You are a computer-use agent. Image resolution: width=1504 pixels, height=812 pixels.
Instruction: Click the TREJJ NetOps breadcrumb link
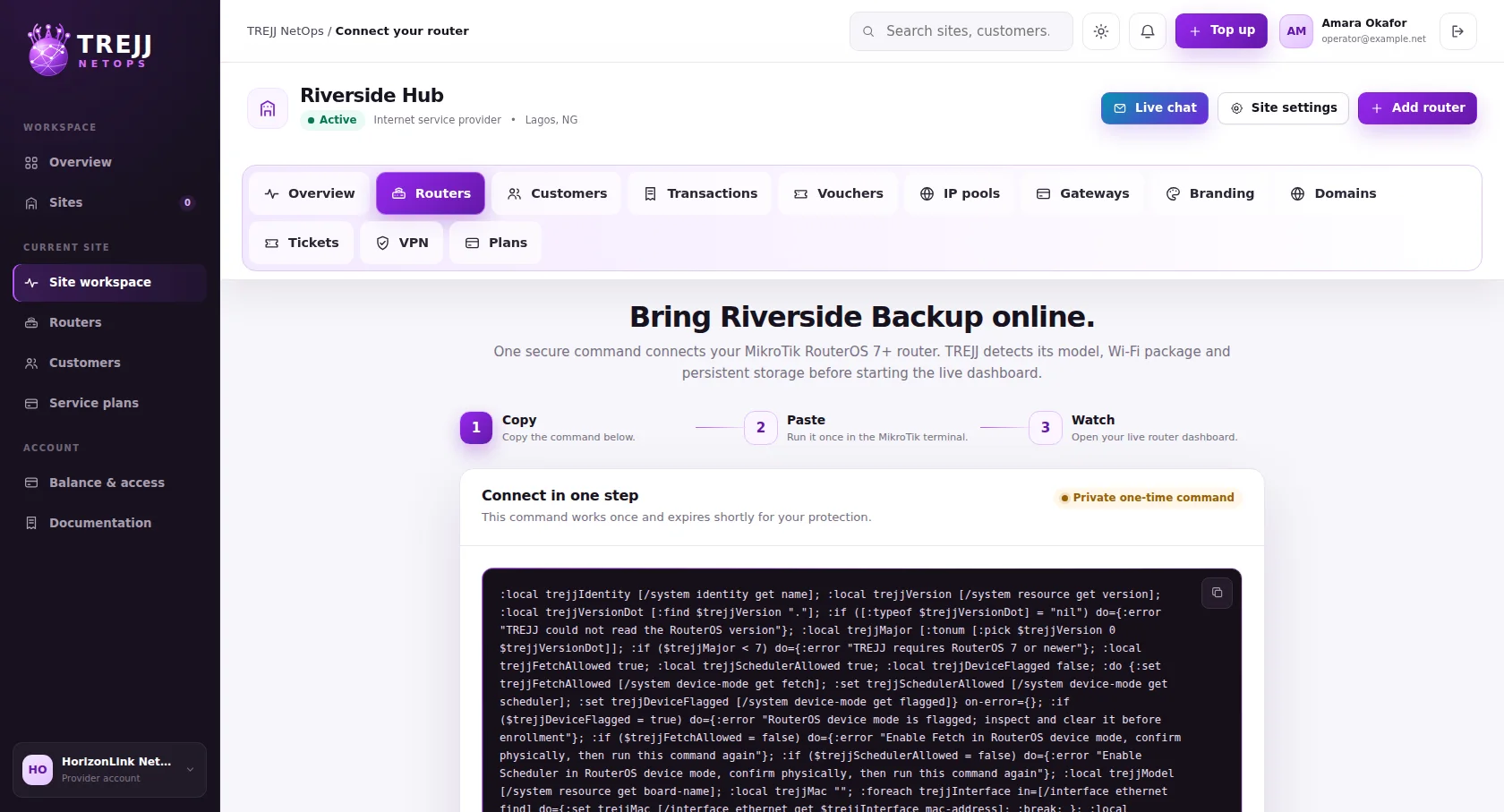(286, 31)
